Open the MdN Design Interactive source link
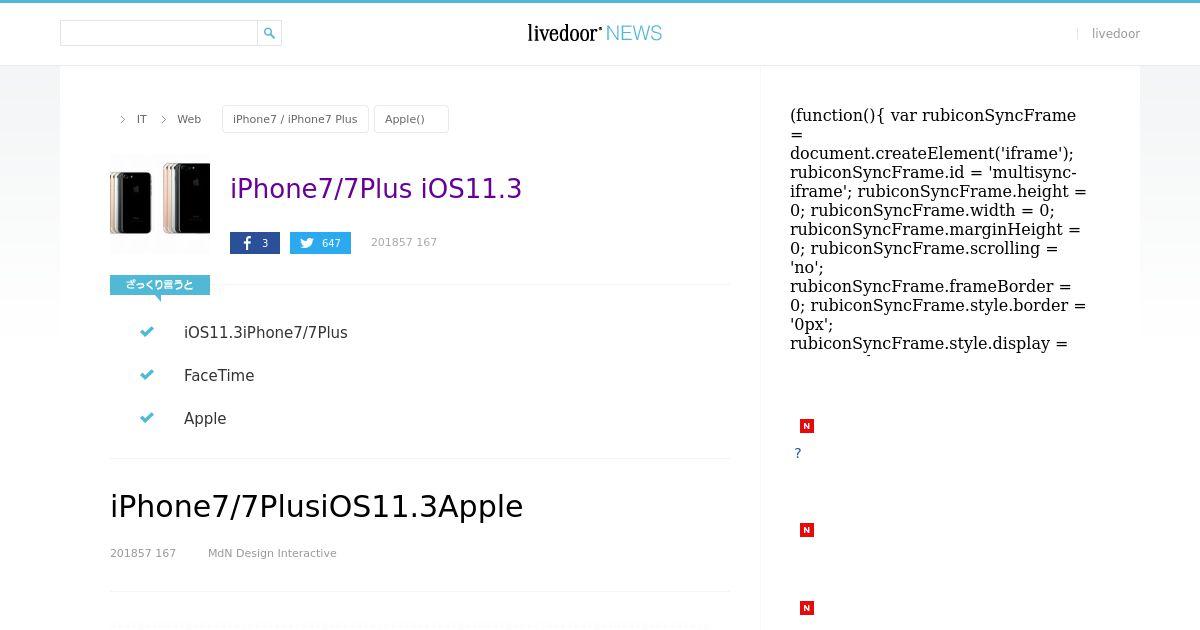 click(x=272, y=553)
